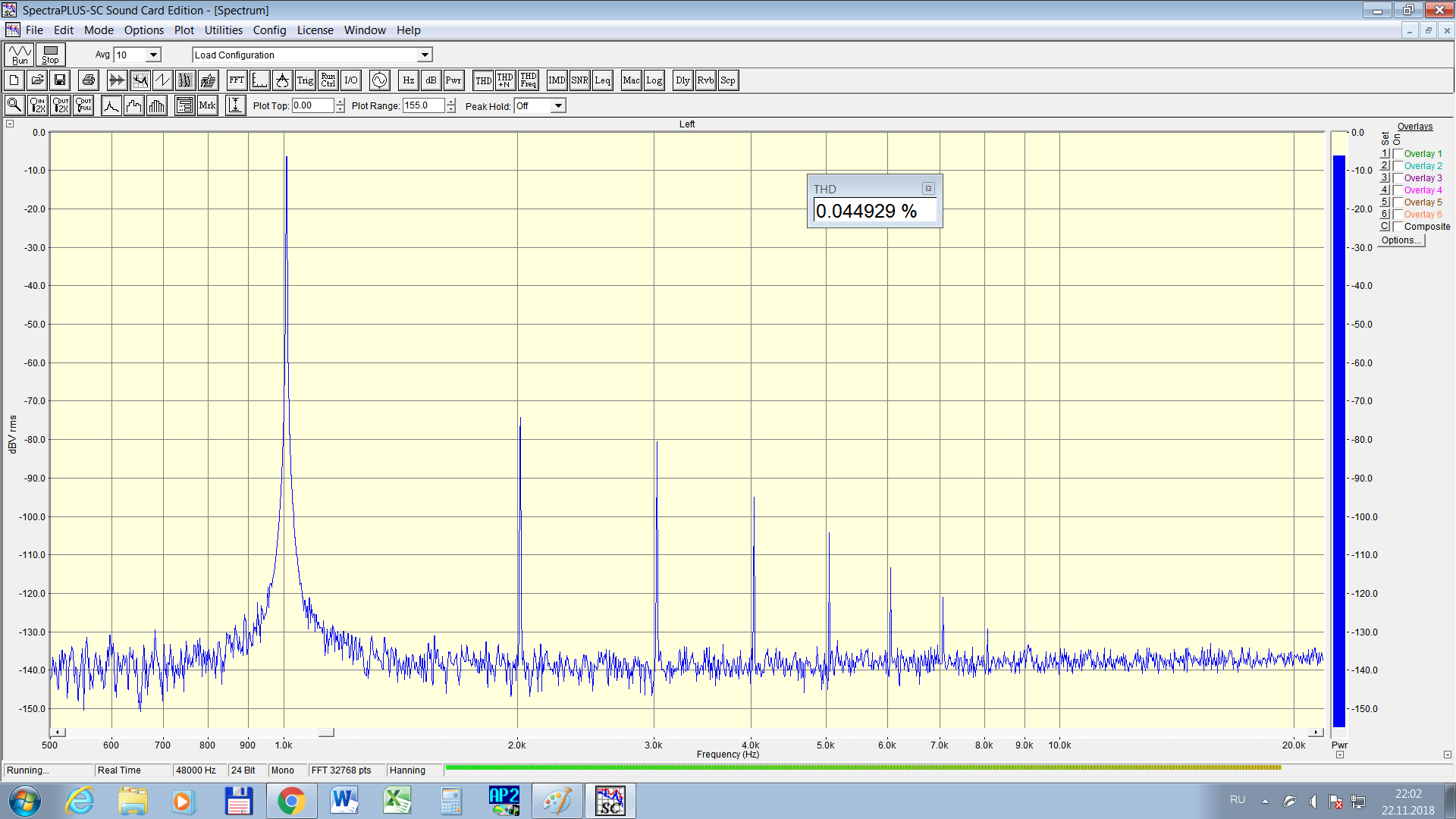
Task: Open the Mode menu
Action: tap(99, 30)
